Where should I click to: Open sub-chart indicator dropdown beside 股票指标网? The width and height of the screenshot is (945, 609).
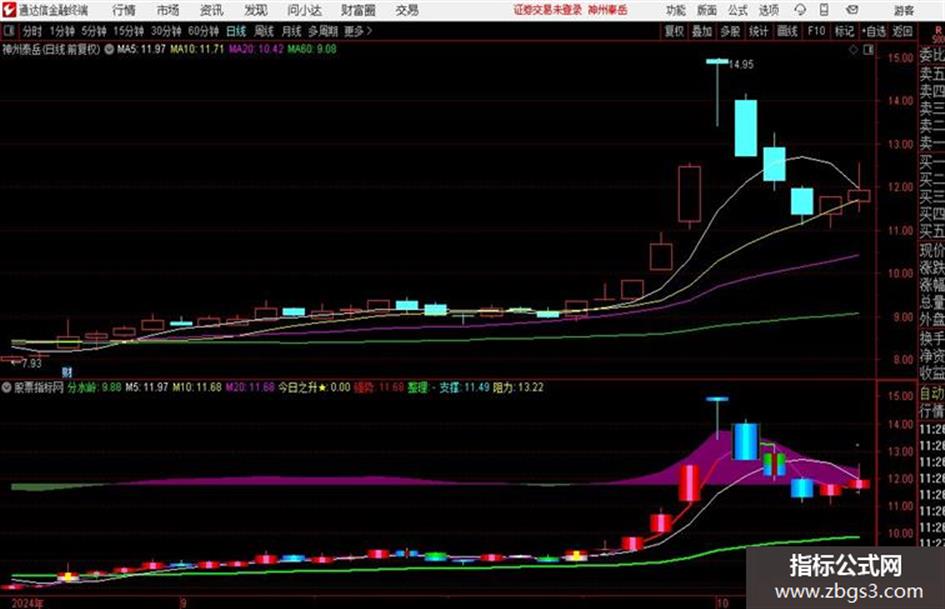pos(7,388)
